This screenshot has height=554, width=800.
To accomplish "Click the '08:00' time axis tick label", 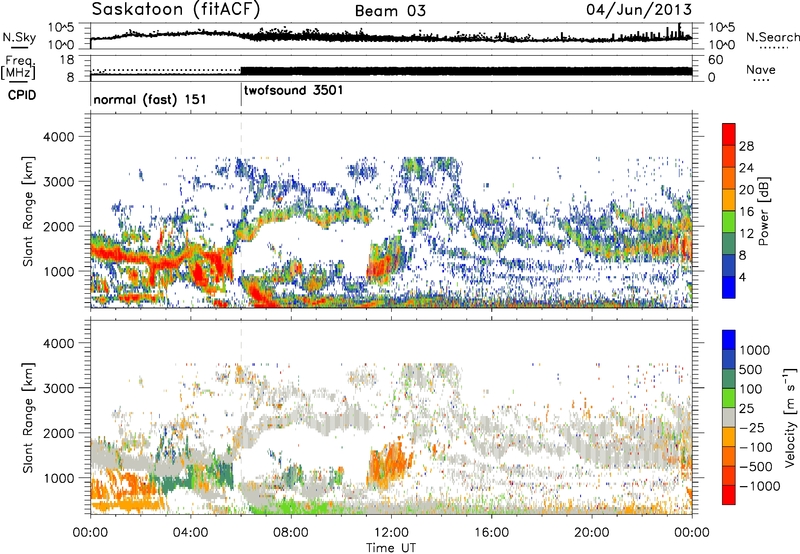I will 291,533.
